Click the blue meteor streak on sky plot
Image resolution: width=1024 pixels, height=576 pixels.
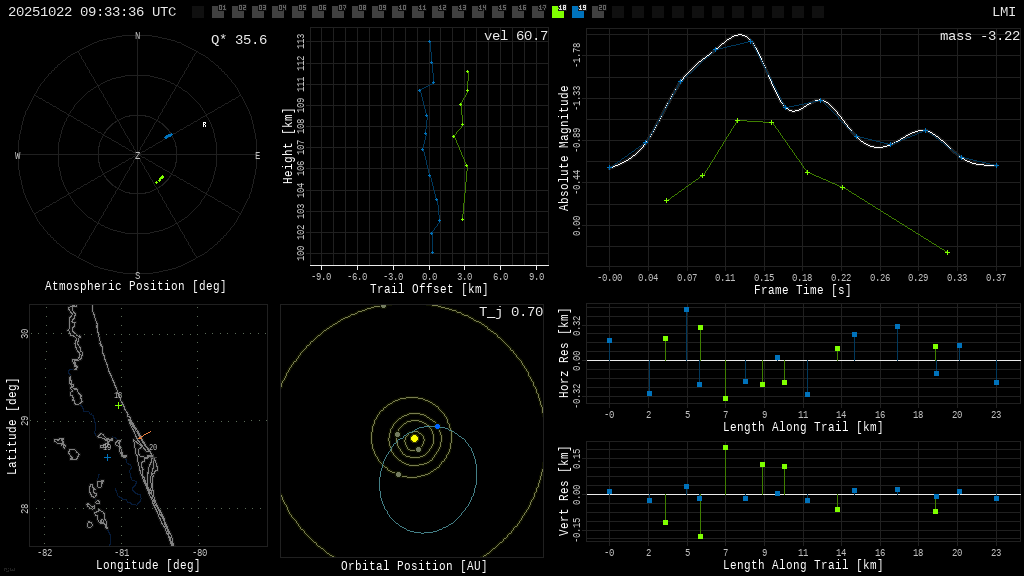coord(168,135)
